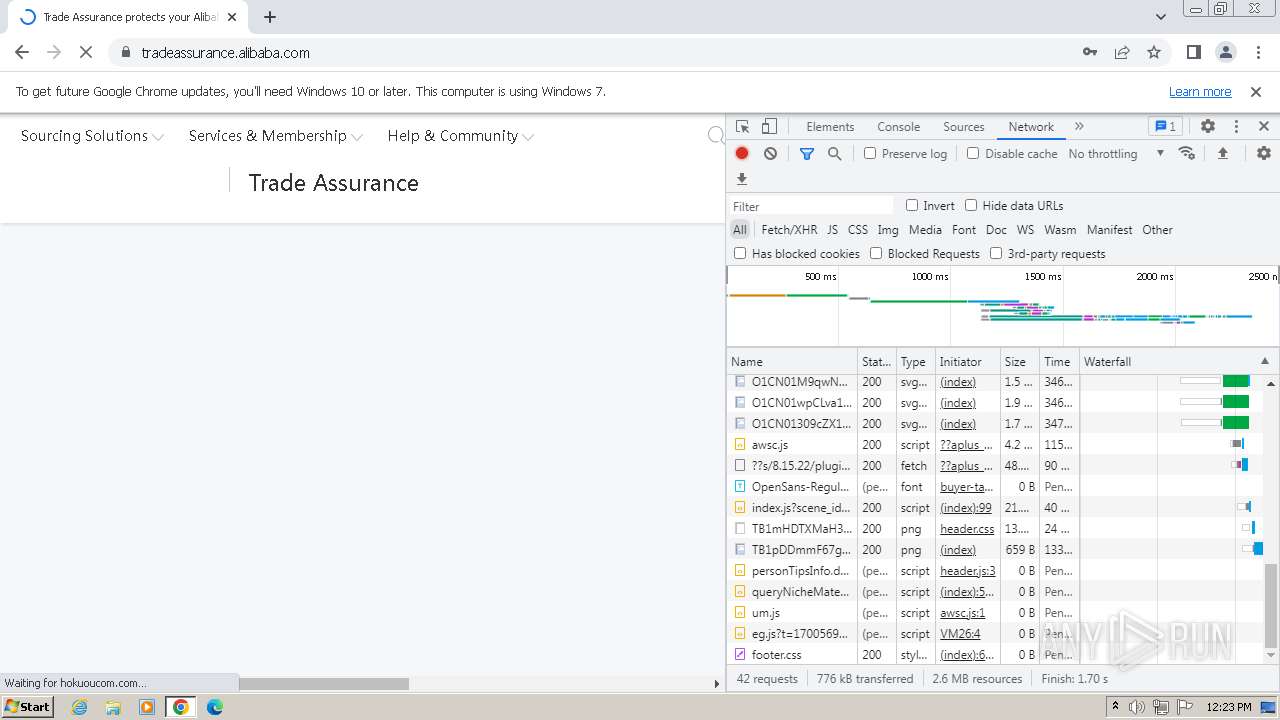Image resolution: width=1280 pixels, height=720 pixels.
Task: Select the Network tab
Action: 1031,127
